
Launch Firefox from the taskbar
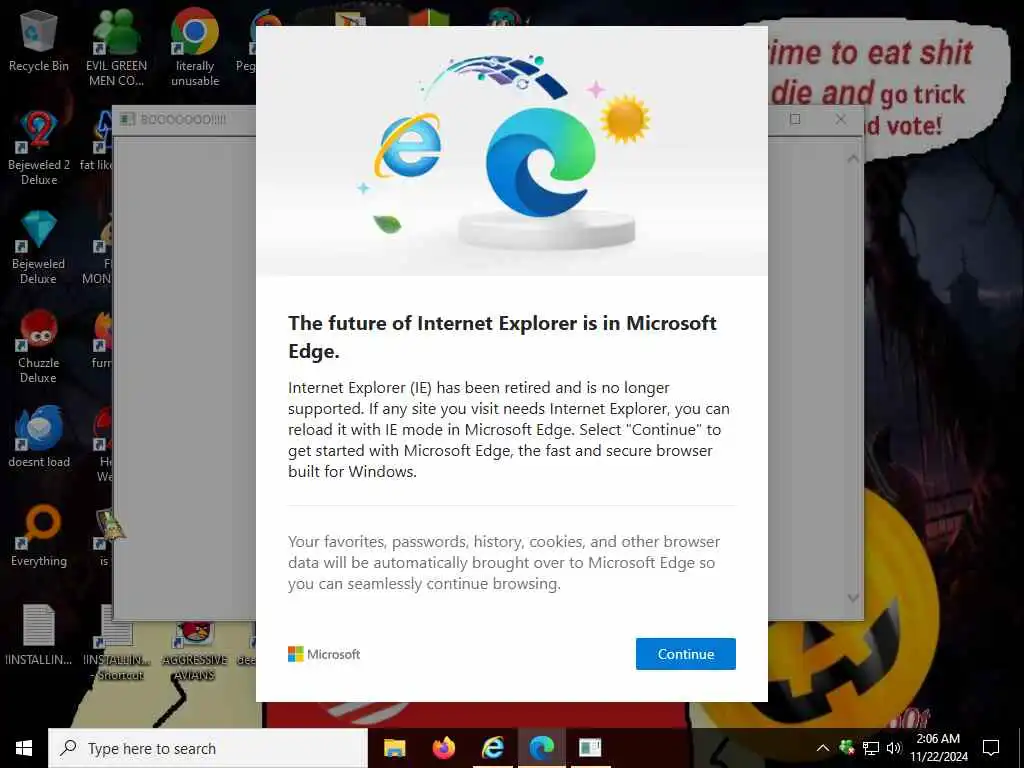coord(443,748)
